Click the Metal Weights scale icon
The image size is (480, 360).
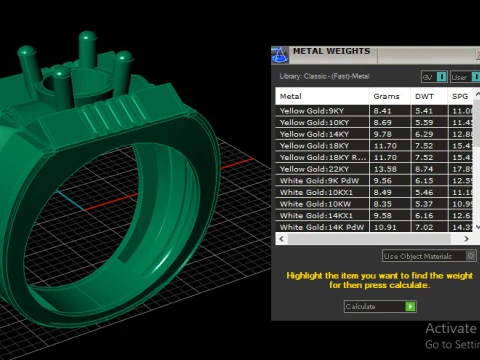[280, 55]
